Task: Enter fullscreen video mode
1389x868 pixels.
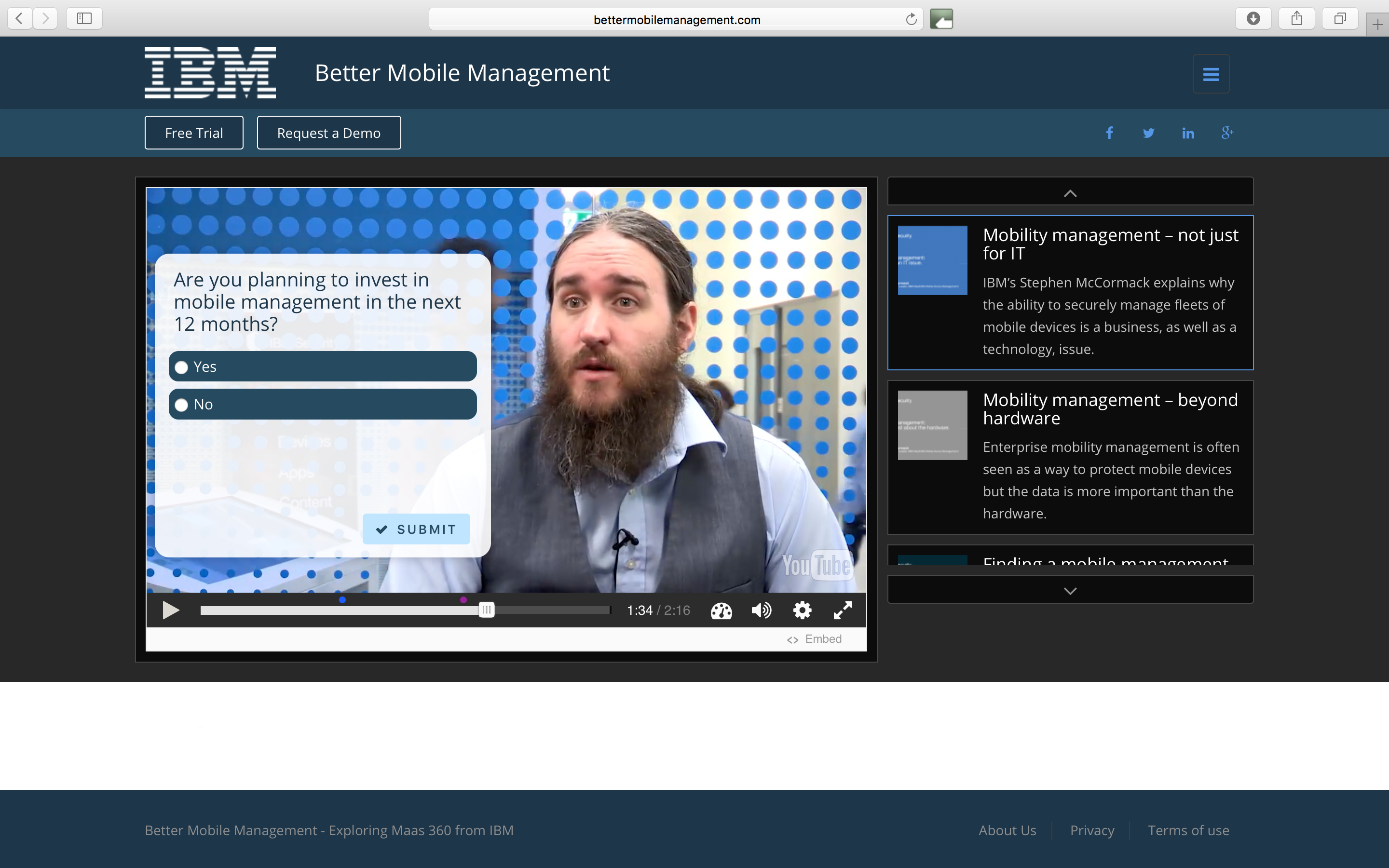Action: point(843,610)
